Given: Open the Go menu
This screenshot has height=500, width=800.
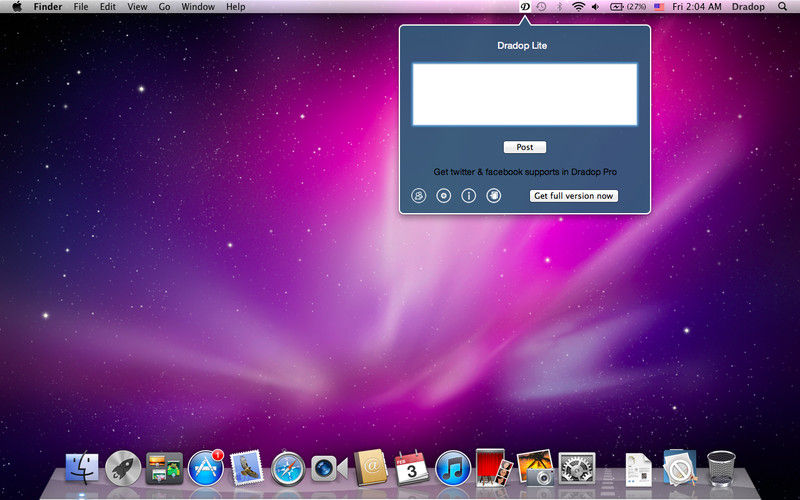Looking at the screenshot, I should (x=164, y=7).
